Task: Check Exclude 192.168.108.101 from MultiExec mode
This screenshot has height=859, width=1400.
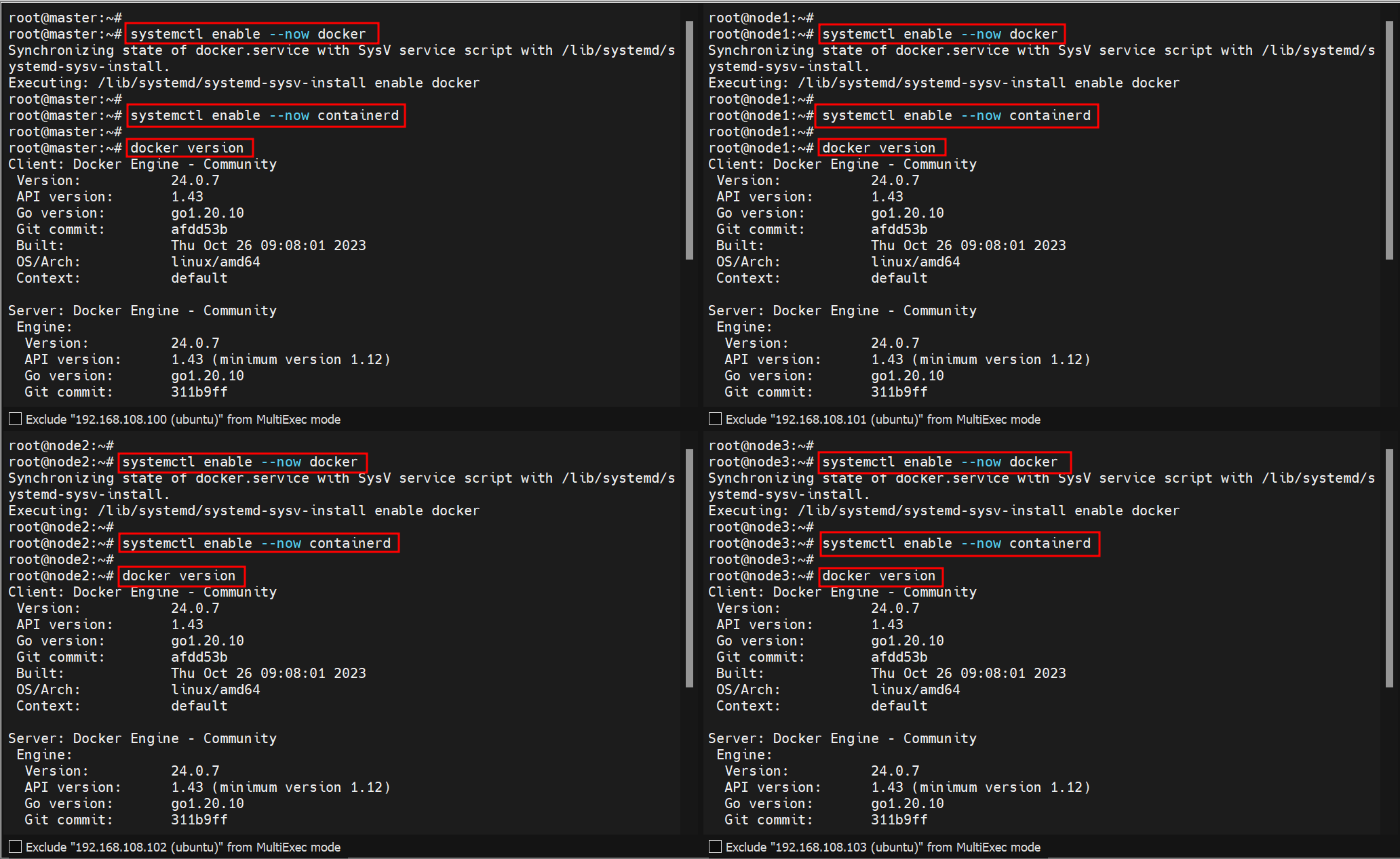Action: (x=715, y=419)
